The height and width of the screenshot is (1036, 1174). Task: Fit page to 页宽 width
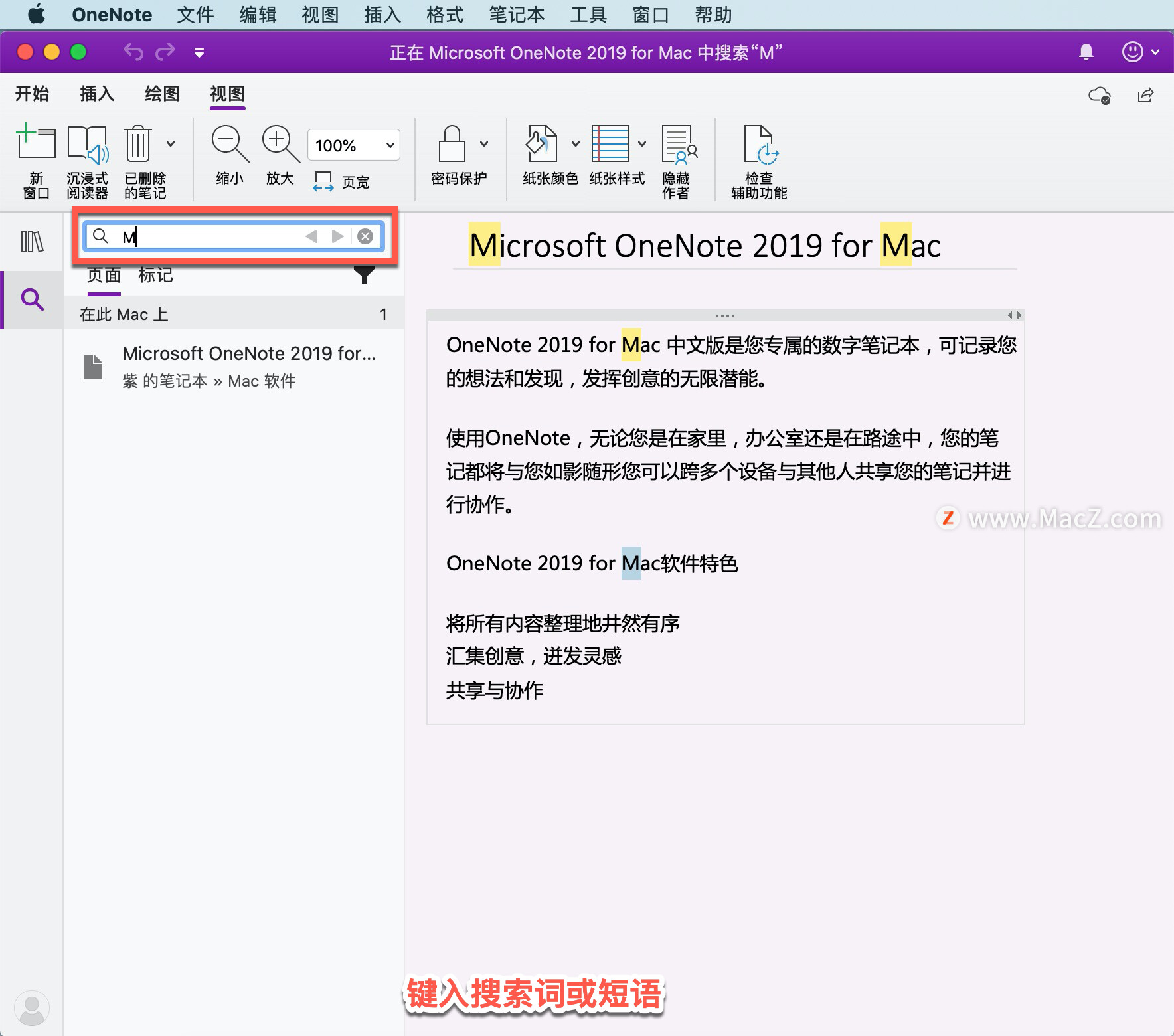pyautogui.click(x=341, y=181)
